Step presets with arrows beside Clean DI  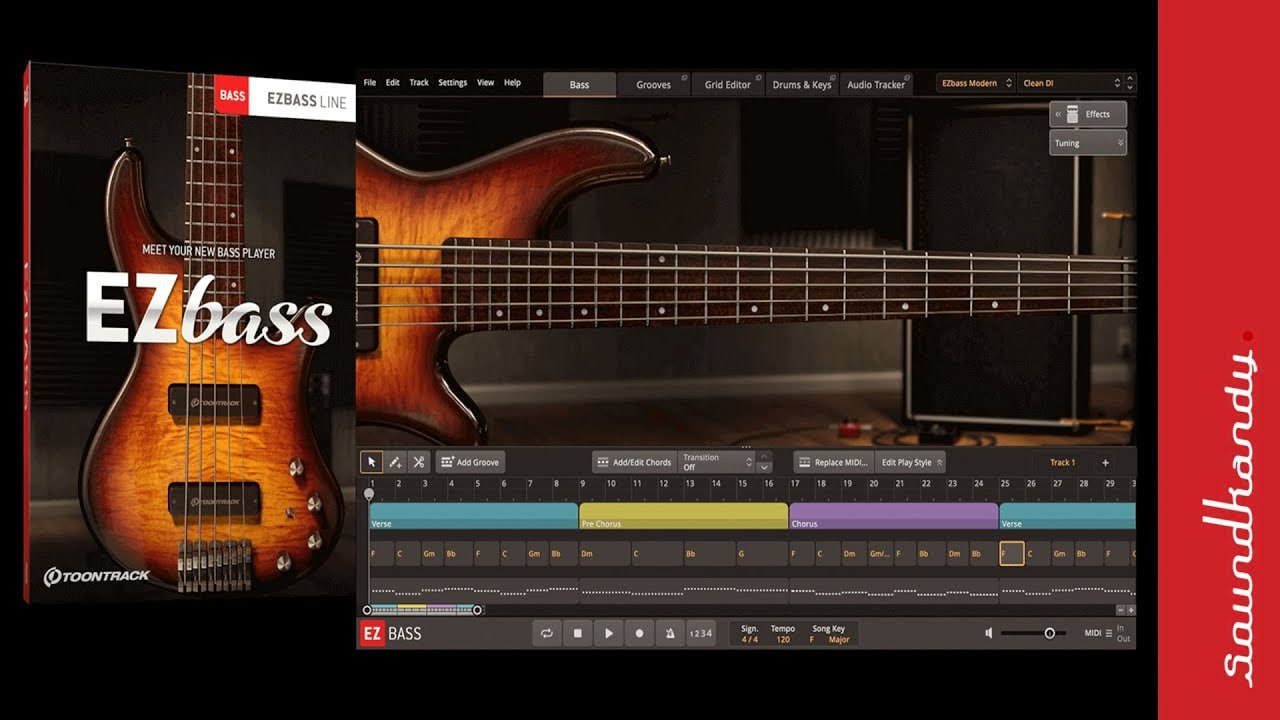(1130, 83)
